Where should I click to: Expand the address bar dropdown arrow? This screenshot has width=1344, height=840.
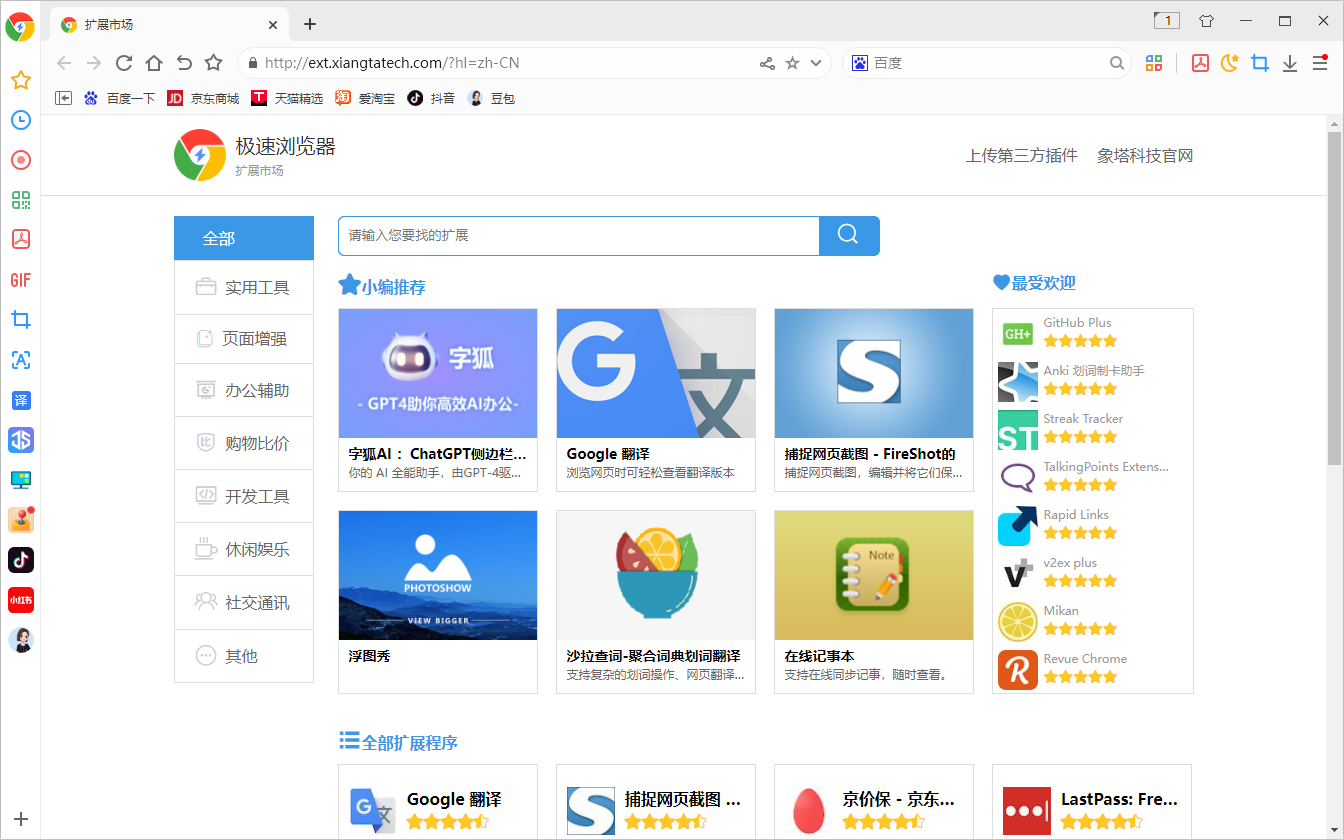pyautogui.click(x=816, y=63)
